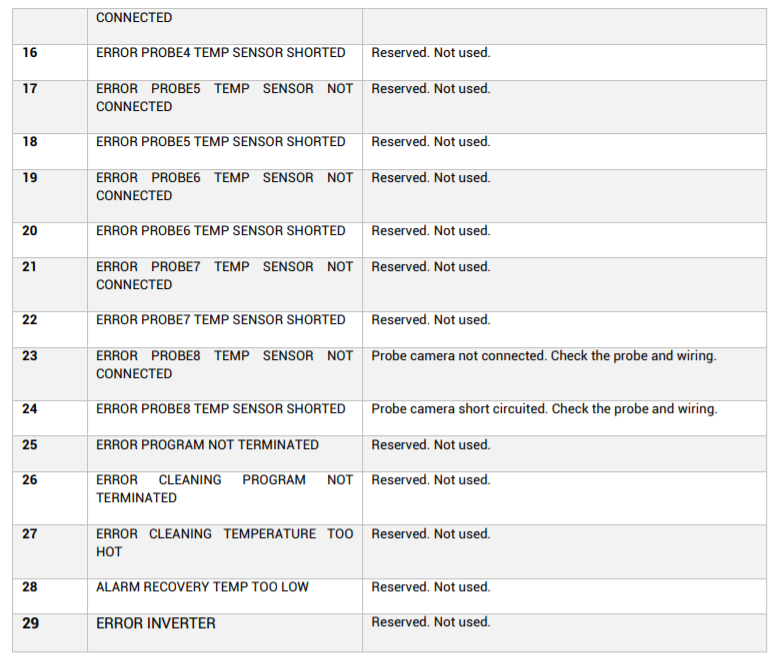Click the 'Probe camera short circuited' description
Screen dimensions: 780x654
(x=544, y=409)
